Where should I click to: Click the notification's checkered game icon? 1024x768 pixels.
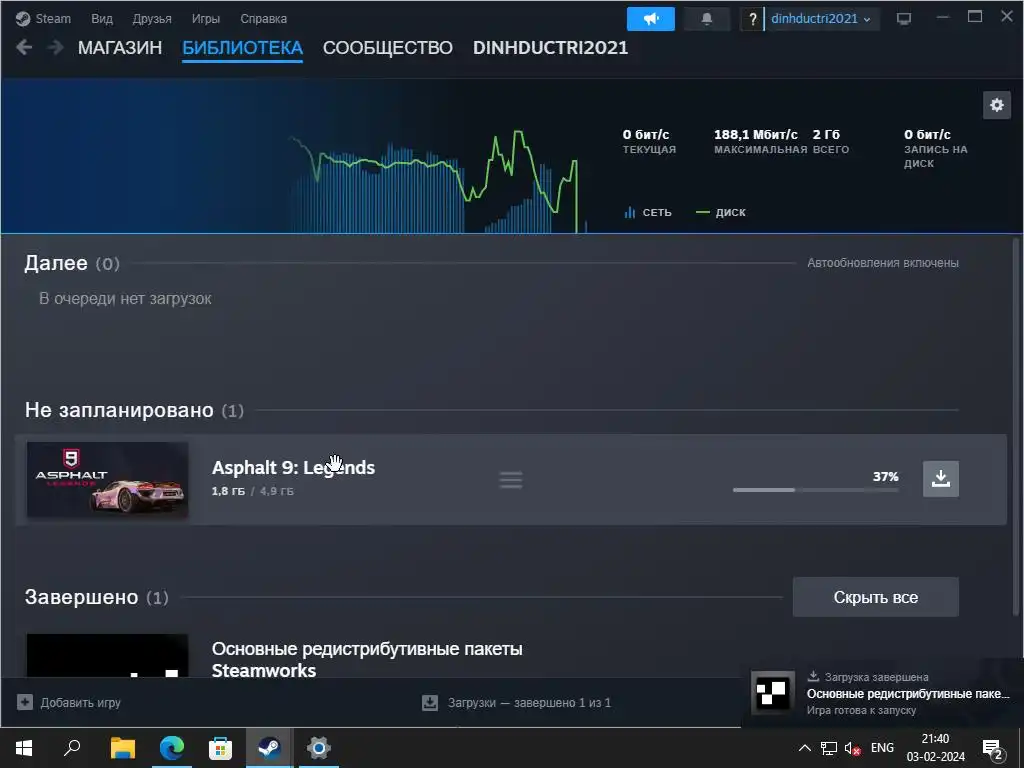tap(773, 693)
